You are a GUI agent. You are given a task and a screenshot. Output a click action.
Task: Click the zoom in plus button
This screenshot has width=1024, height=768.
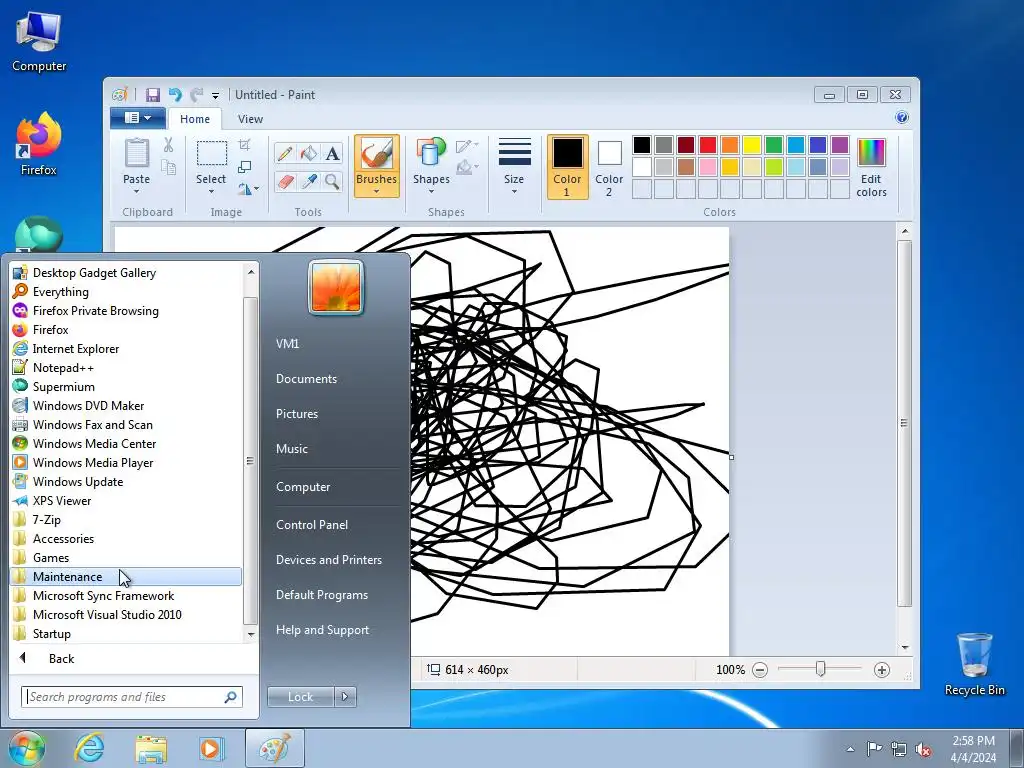(882, 670)
